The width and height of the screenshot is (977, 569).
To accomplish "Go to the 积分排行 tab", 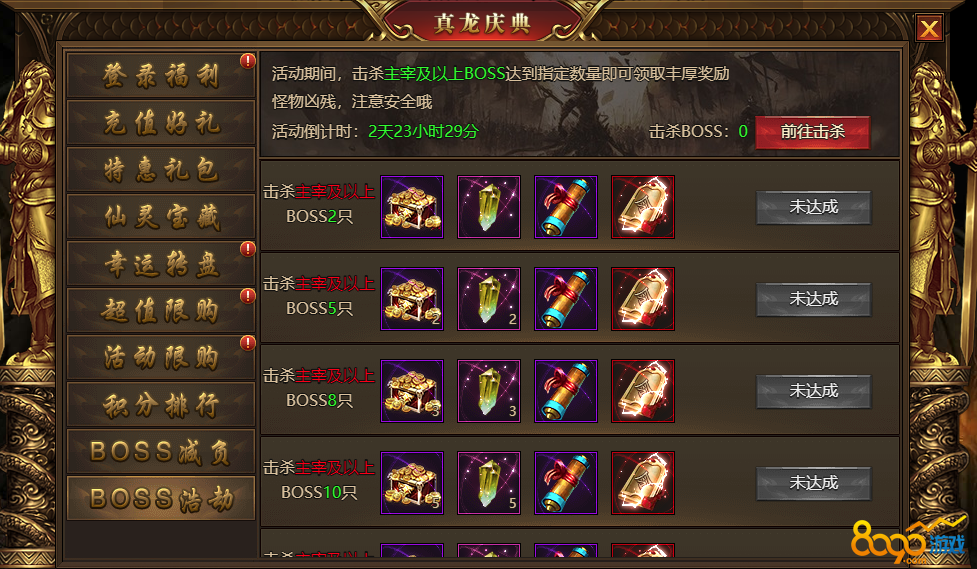I will tap(161, 404).
